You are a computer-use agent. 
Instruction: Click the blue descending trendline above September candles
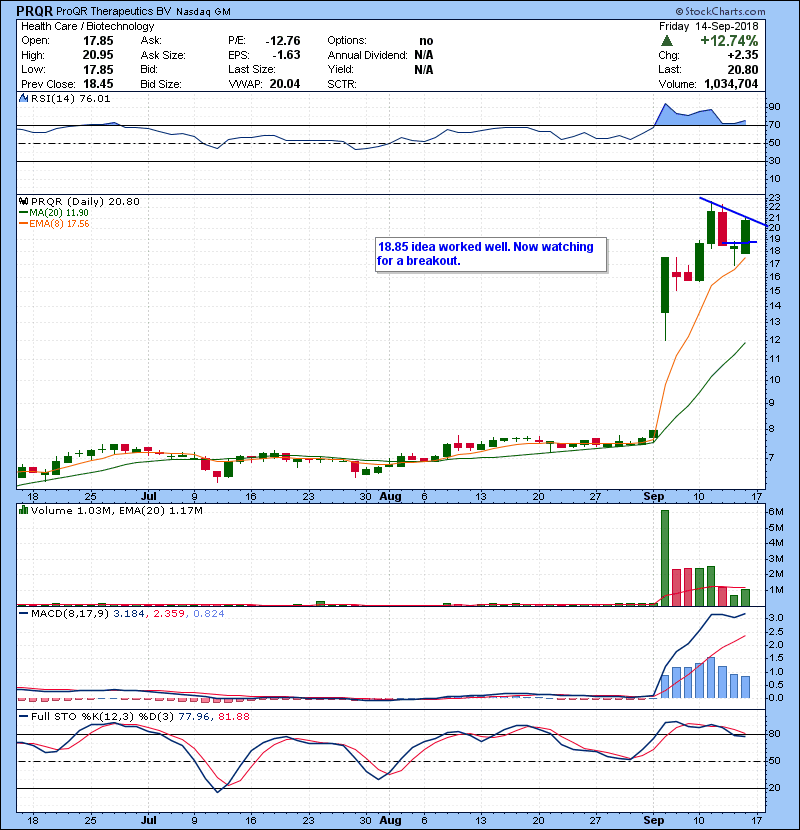tap(734, 212)
